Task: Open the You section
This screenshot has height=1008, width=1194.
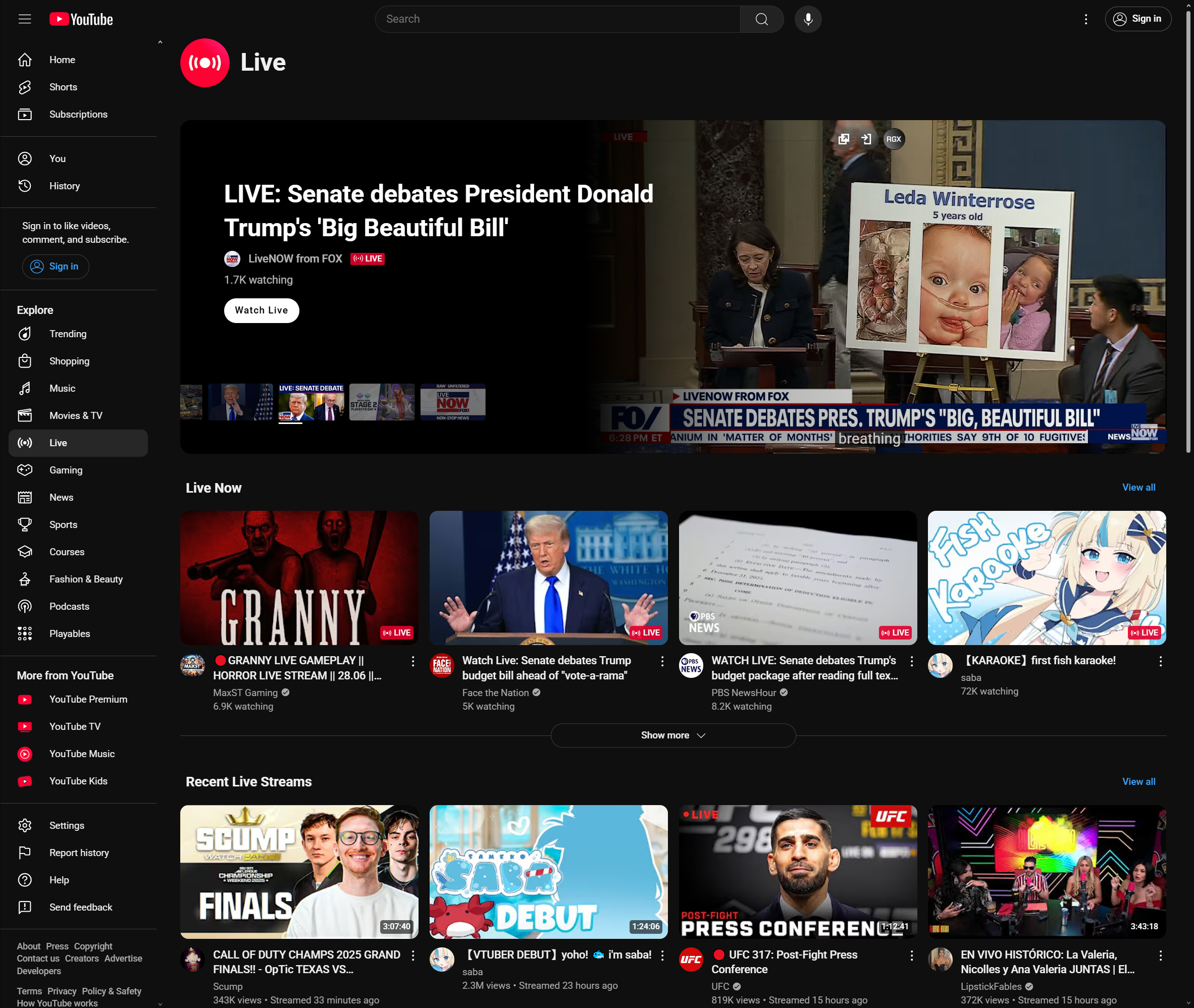Action: coord(78,158)
